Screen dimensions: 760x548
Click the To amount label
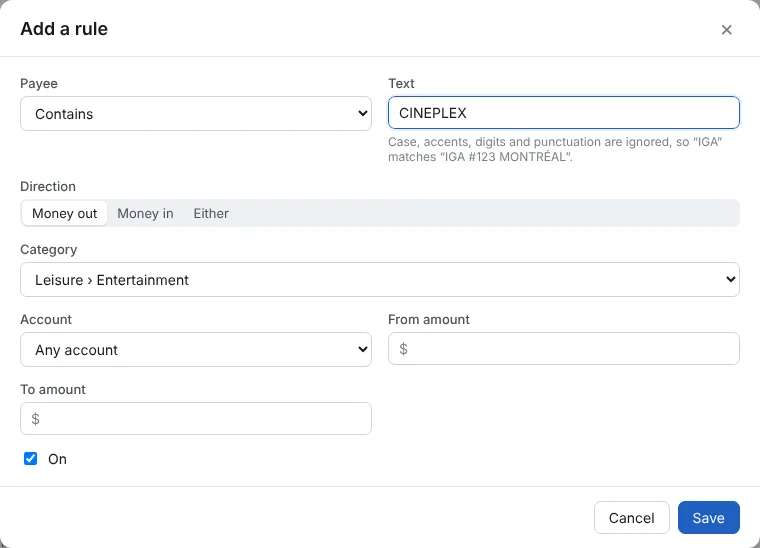point(53,390)
